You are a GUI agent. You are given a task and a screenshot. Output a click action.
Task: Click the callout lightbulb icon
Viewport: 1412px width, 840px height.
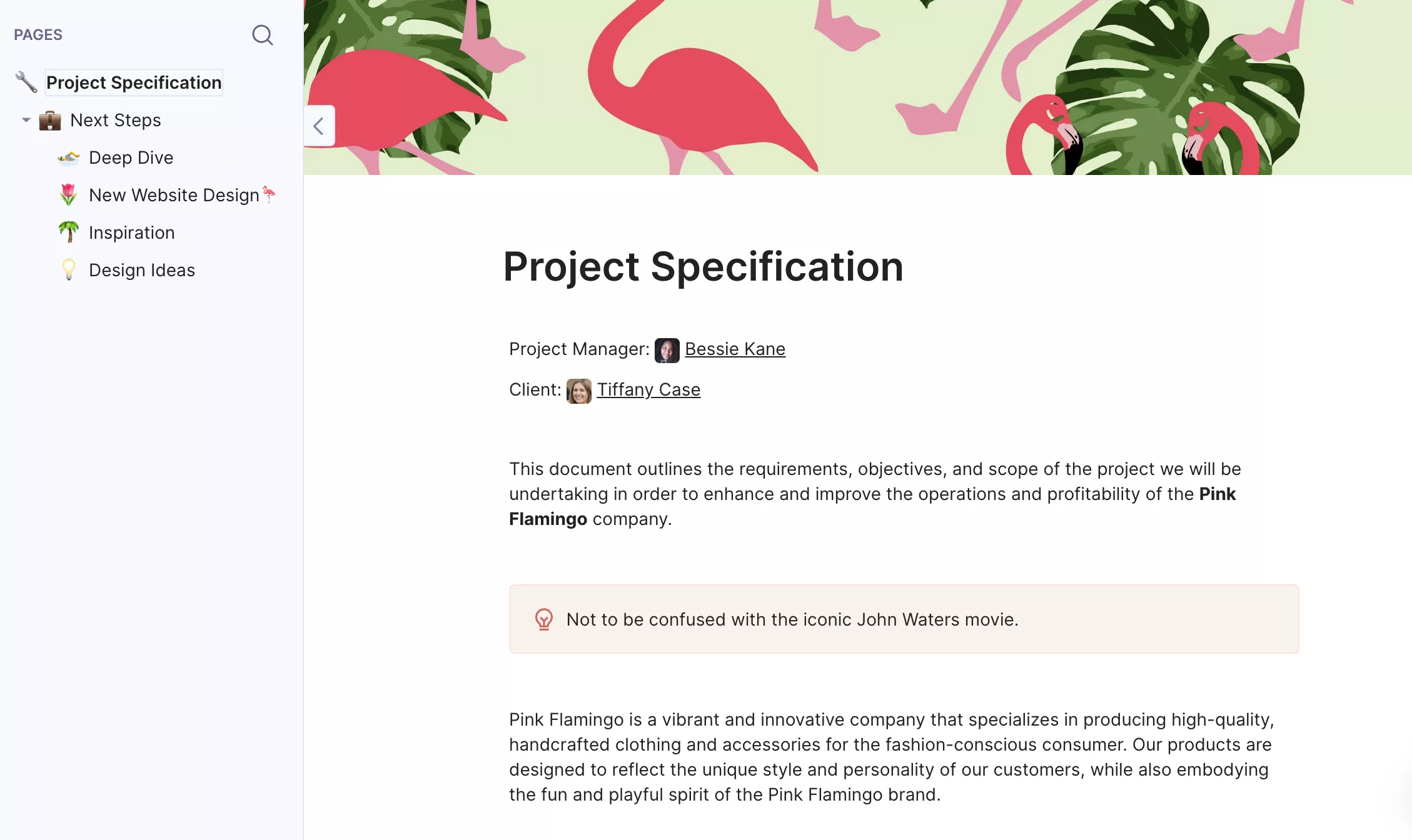click(544, 619)
